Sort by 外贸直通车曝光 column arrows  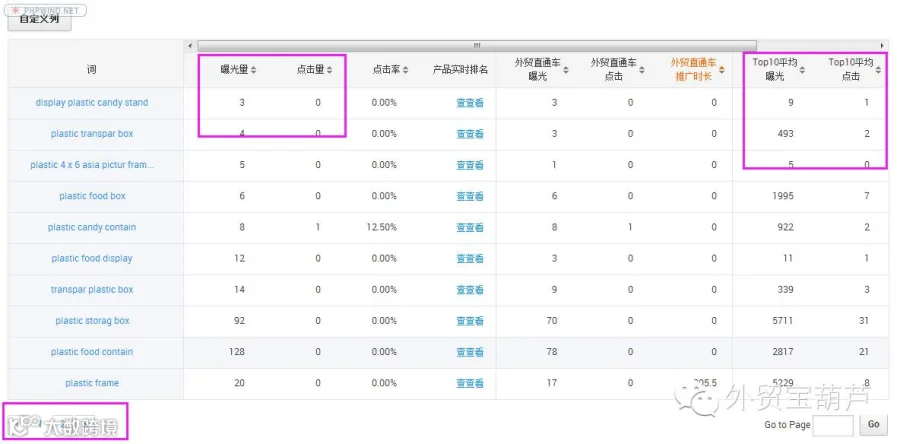[566, 70]
